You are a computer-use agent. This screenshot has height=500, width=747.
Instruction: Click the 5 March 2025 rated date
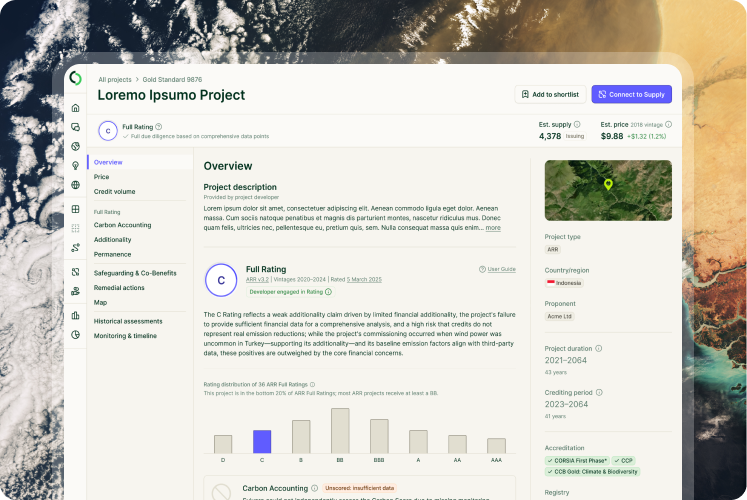[364, 280]
